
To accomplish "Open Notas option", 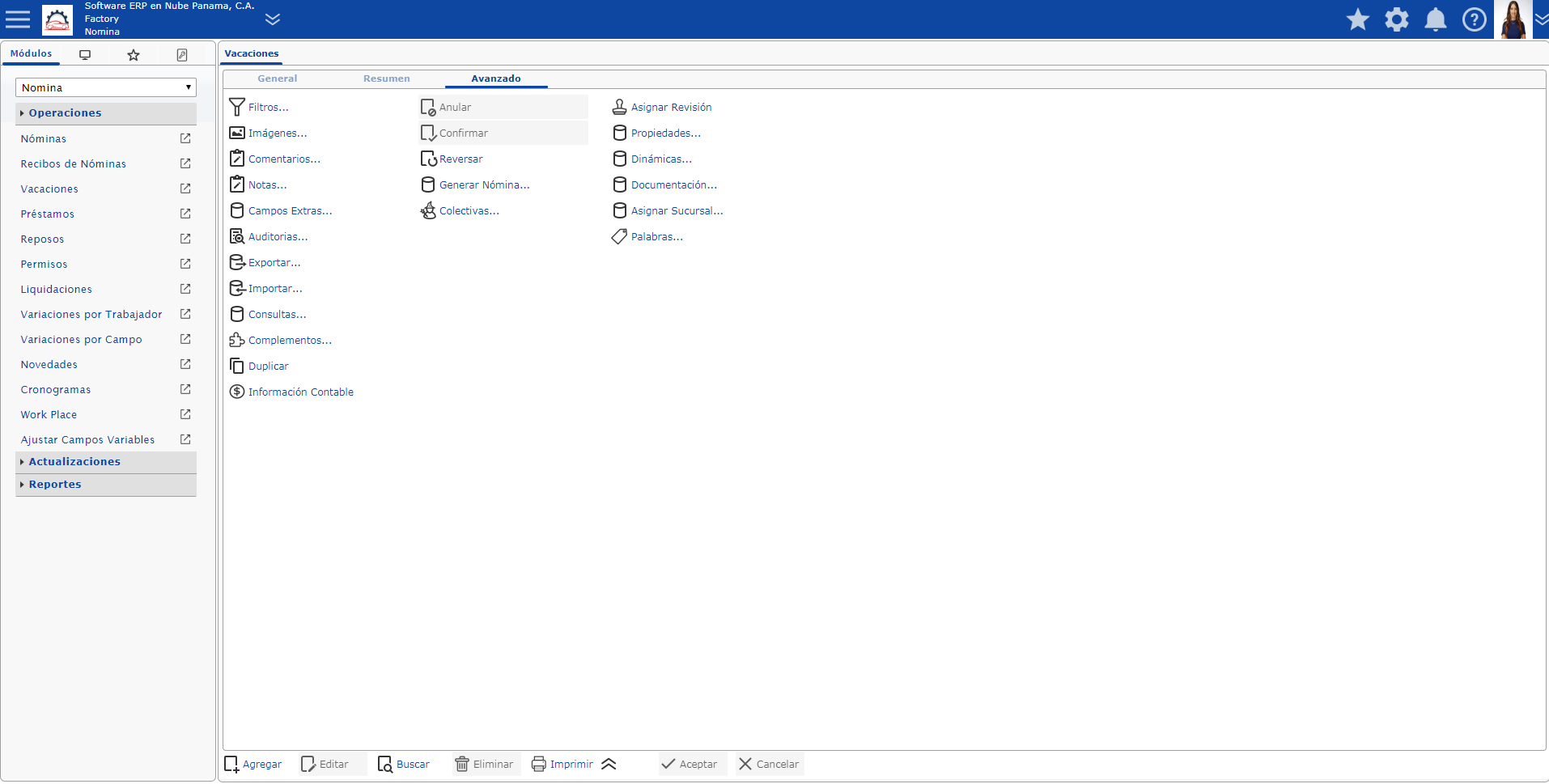I will pyautogui.click(x=258, y=184).
